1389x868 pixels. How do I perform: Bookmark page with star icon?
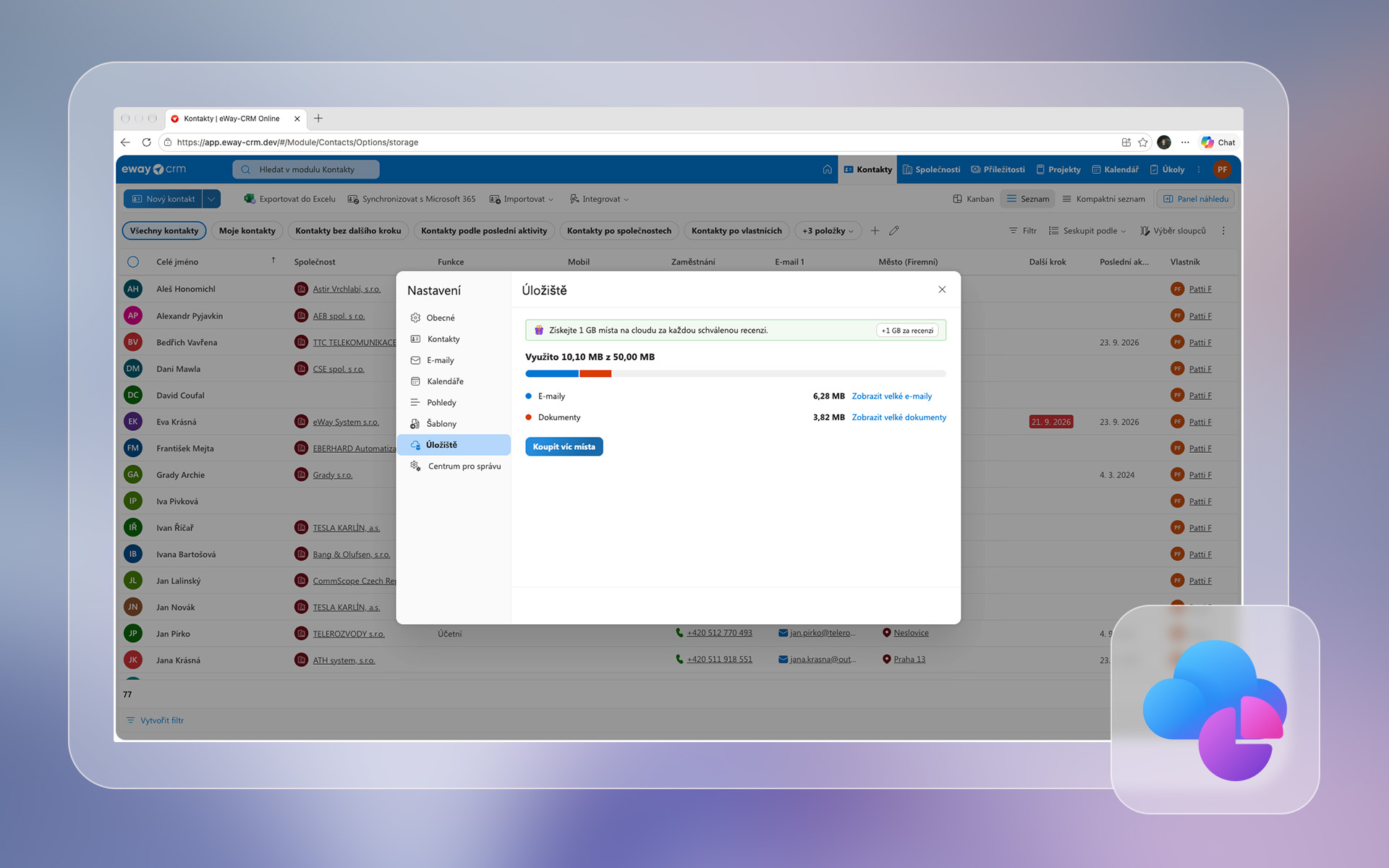coord(1143,142)
